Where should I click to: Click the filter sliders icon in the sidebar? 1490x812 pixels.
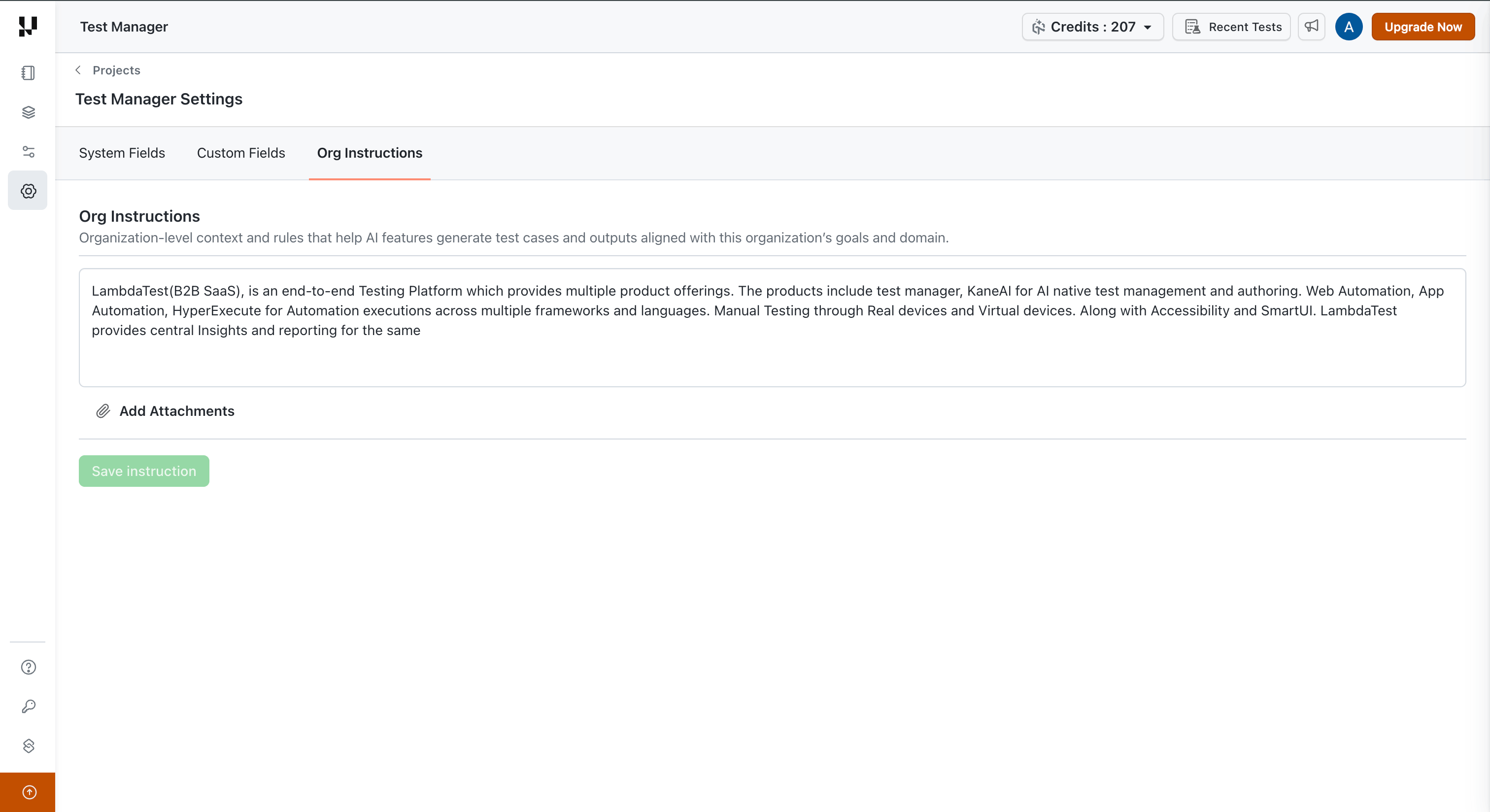pos(28,152)
